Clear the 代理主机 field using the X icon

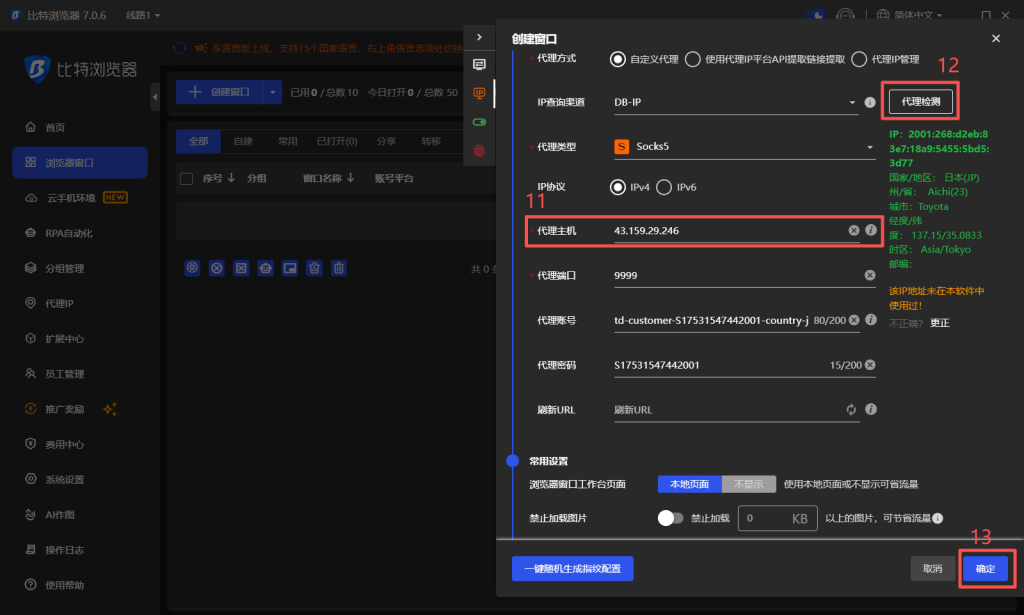click(x=852, y=230)
